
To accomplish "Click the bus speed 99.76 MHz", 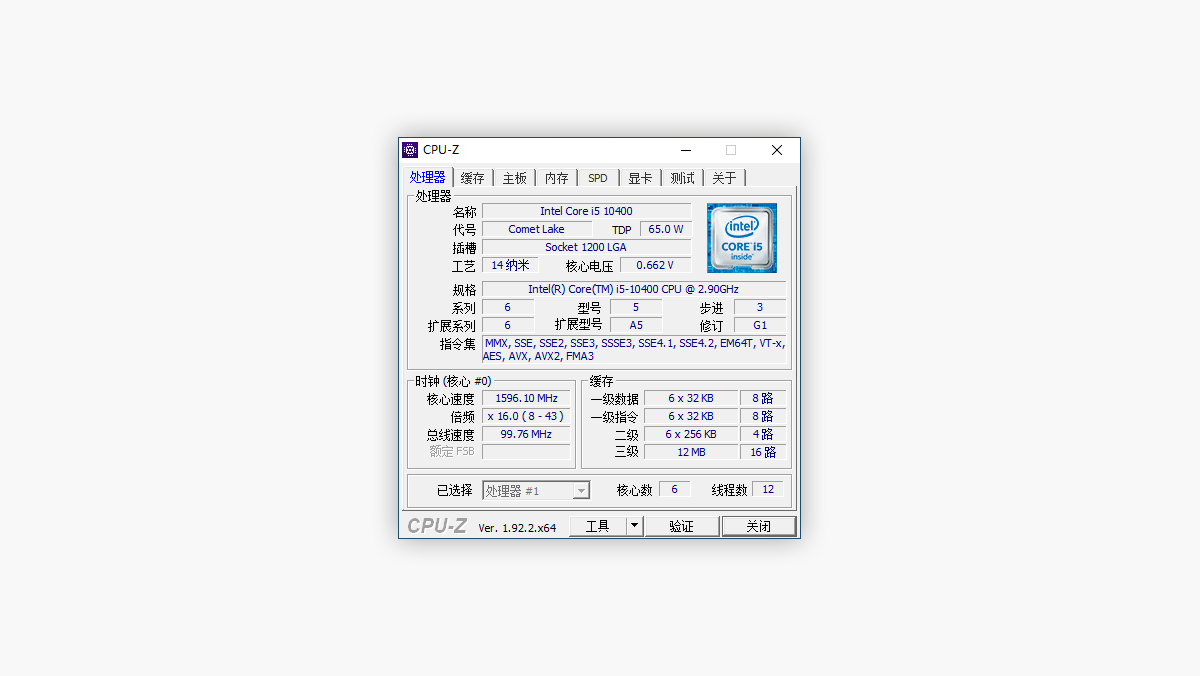I will tap(526, 434).
